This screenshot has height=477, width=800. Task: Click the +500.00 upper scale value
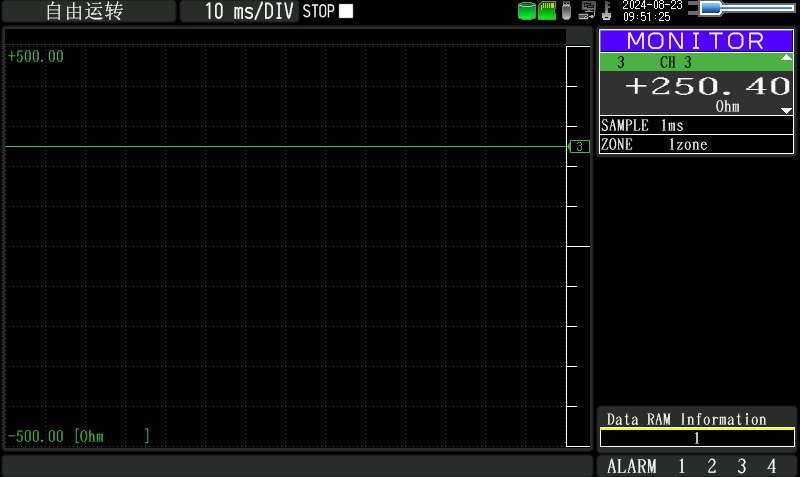pos(36,56)
